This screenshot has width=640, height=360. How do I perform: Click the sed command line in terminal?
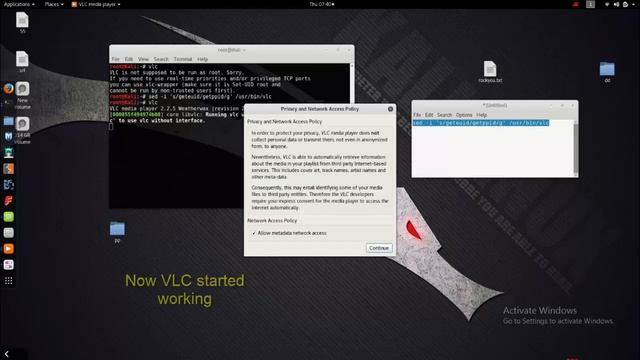point(191,97)
